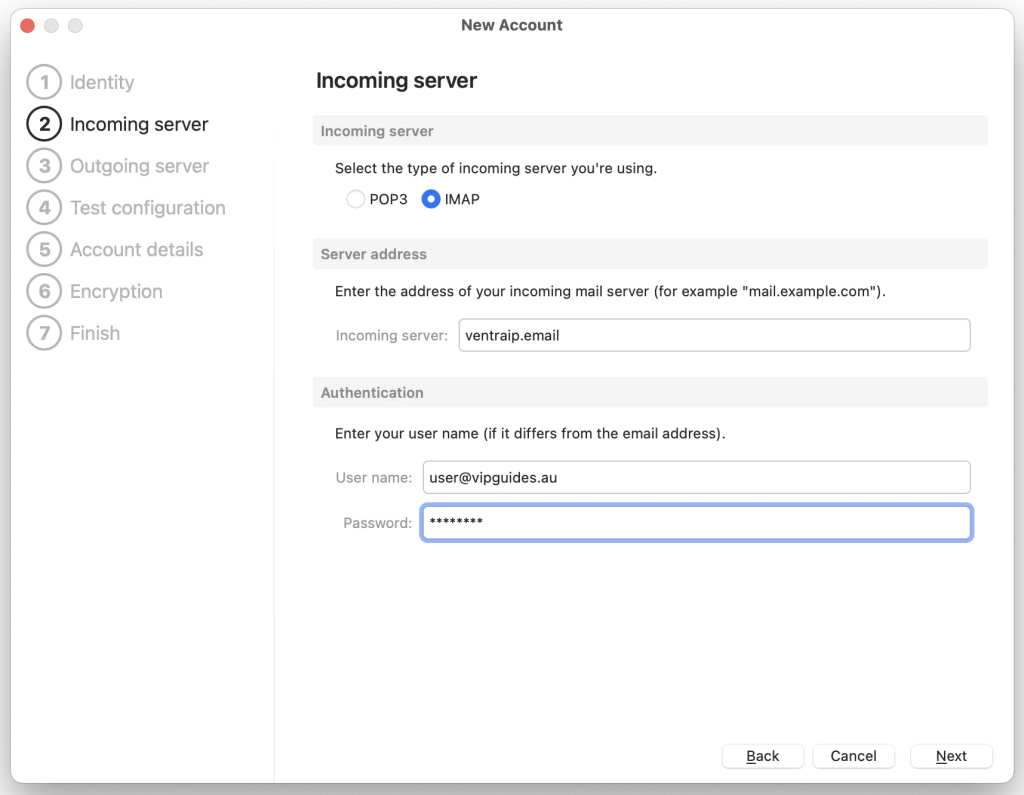Click the step 6 Encryption circle icon
Image resolution: width=1024 pixels, height=795 pixels.
[44, 291]
